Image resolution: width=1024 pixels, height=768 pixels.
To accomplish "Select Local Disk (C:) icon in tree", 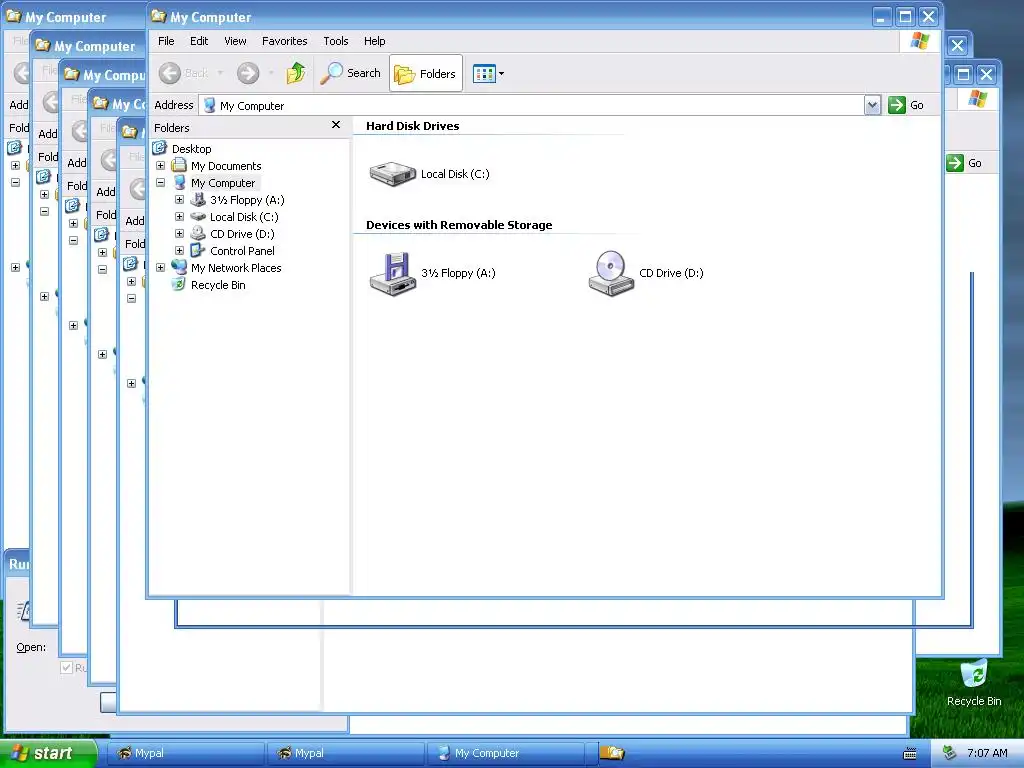I will [x=198, y=216].
